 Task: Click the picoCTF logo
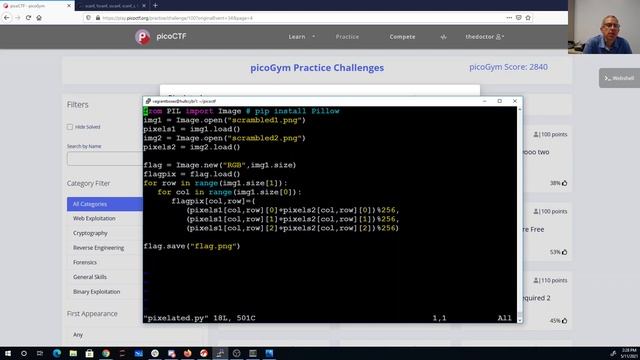160,37
